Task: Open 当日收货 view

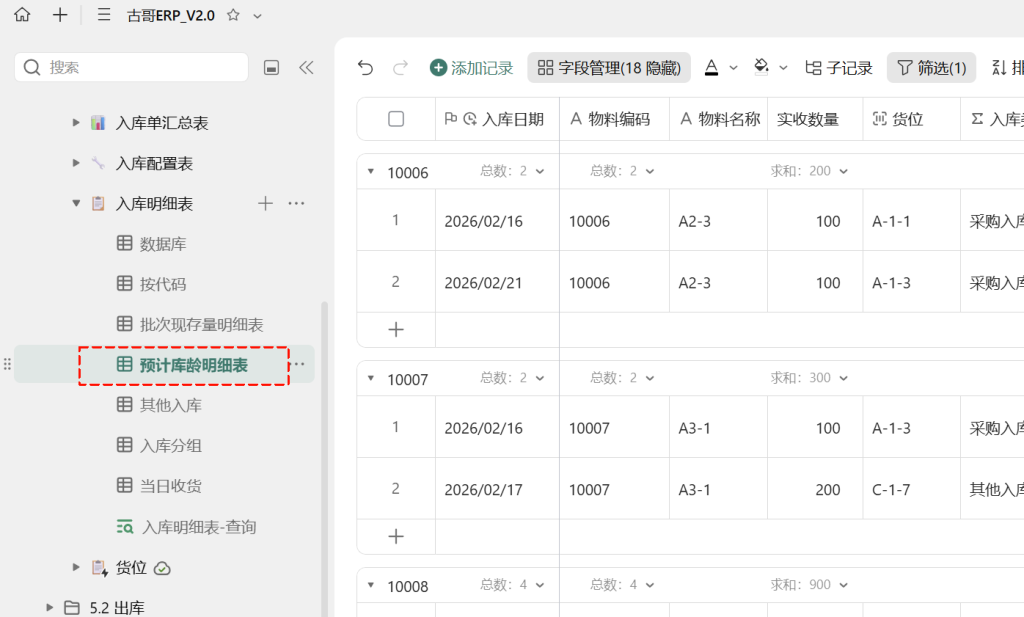Action: 170,486
